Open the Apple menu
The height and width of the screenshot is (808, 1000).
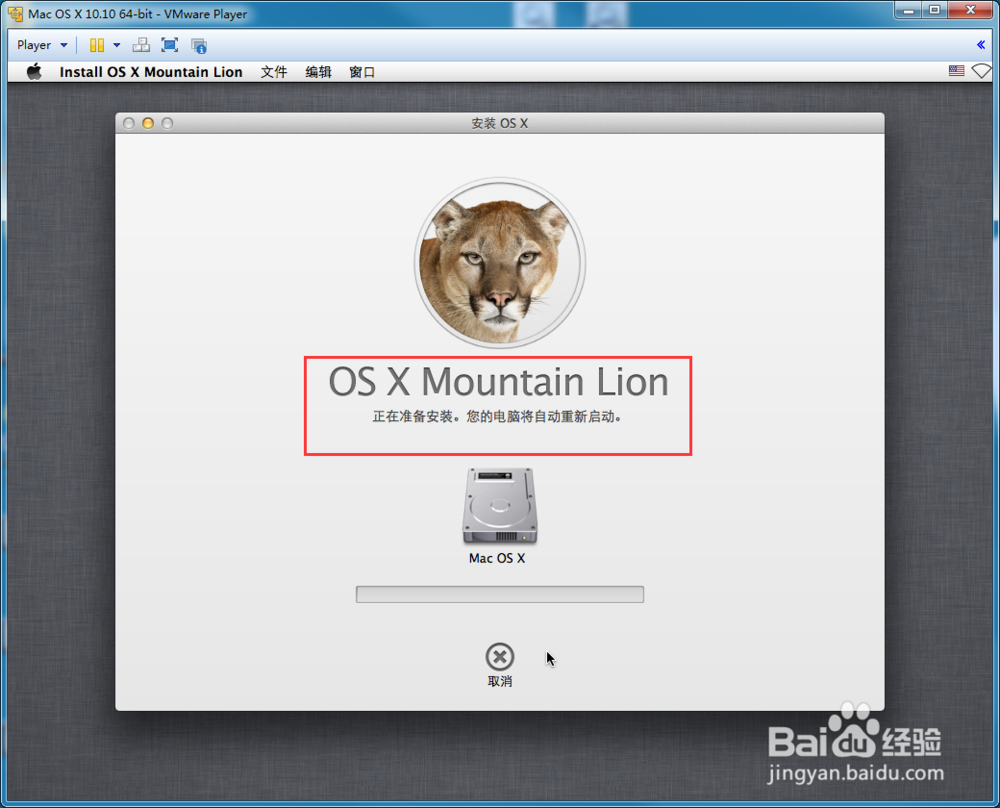coord(34,71)
